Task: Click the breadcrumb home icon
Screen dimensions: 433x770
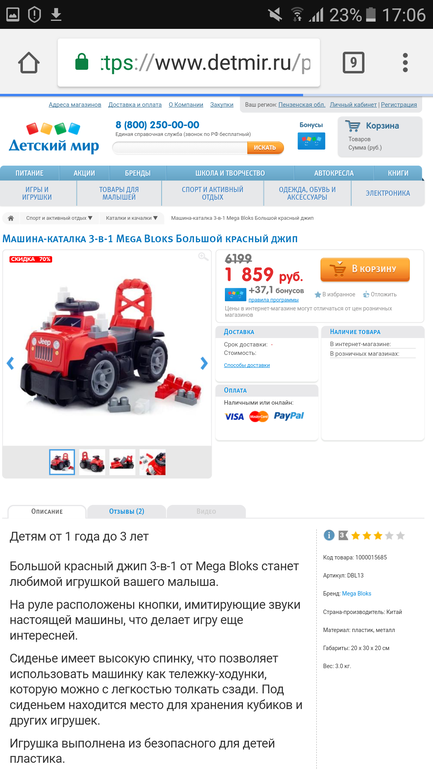Action: (x=11, y=218)
